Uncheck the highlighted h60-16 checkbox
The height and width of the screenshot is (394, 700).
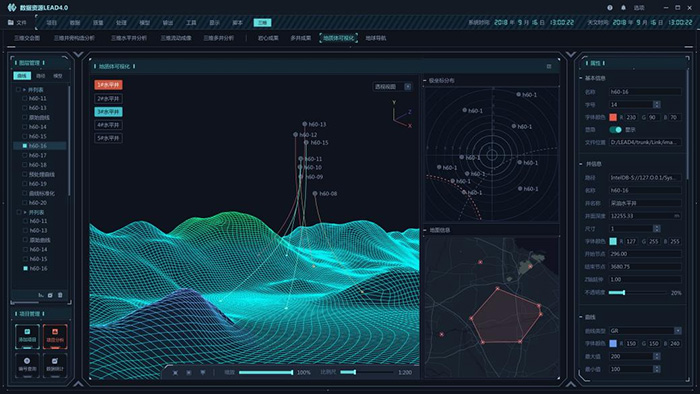(x=25, y=146)
